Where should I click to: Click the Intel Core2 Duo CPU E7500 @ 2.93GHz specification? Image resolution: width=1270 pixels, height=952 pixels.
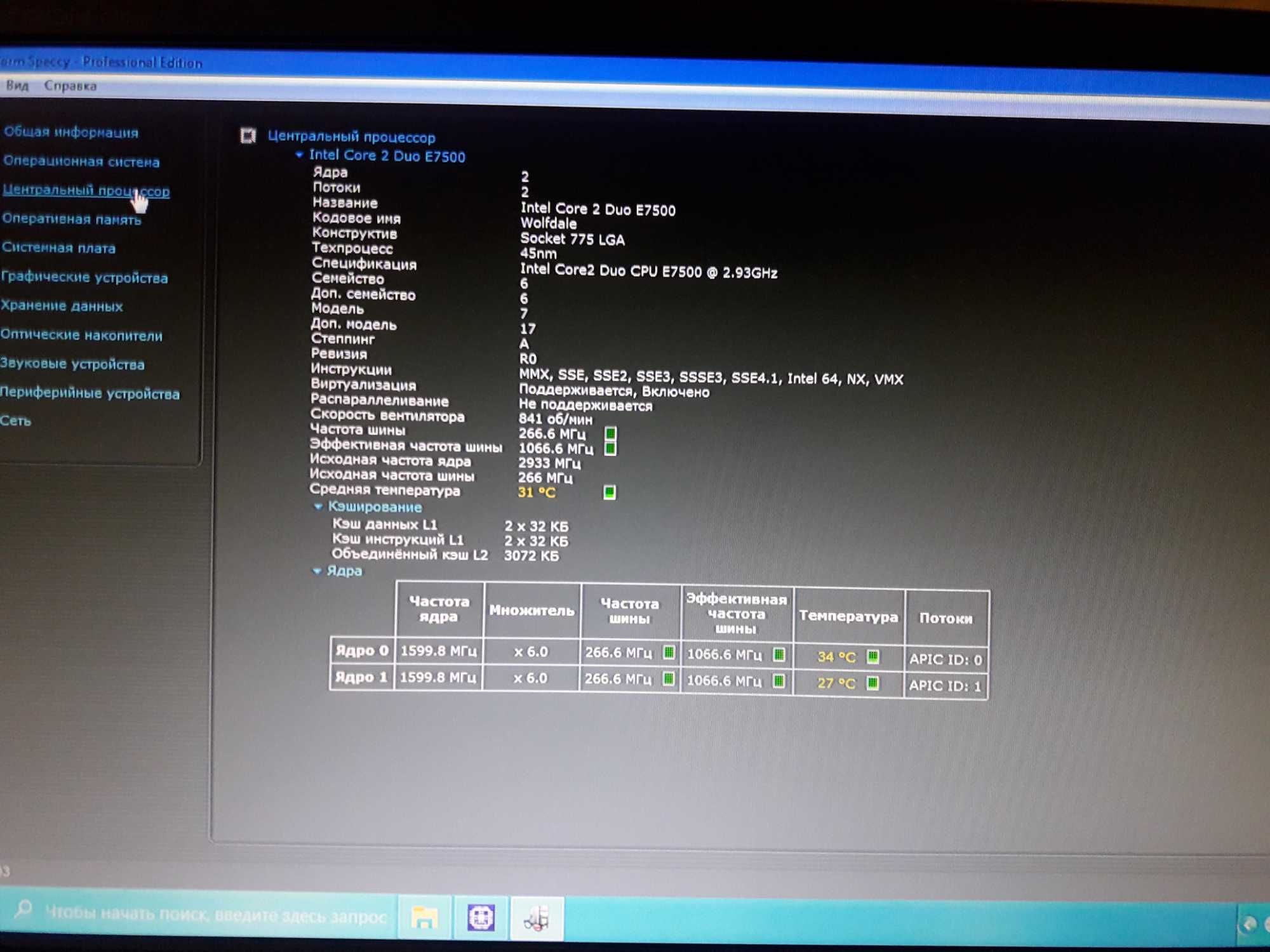point(648,271)
